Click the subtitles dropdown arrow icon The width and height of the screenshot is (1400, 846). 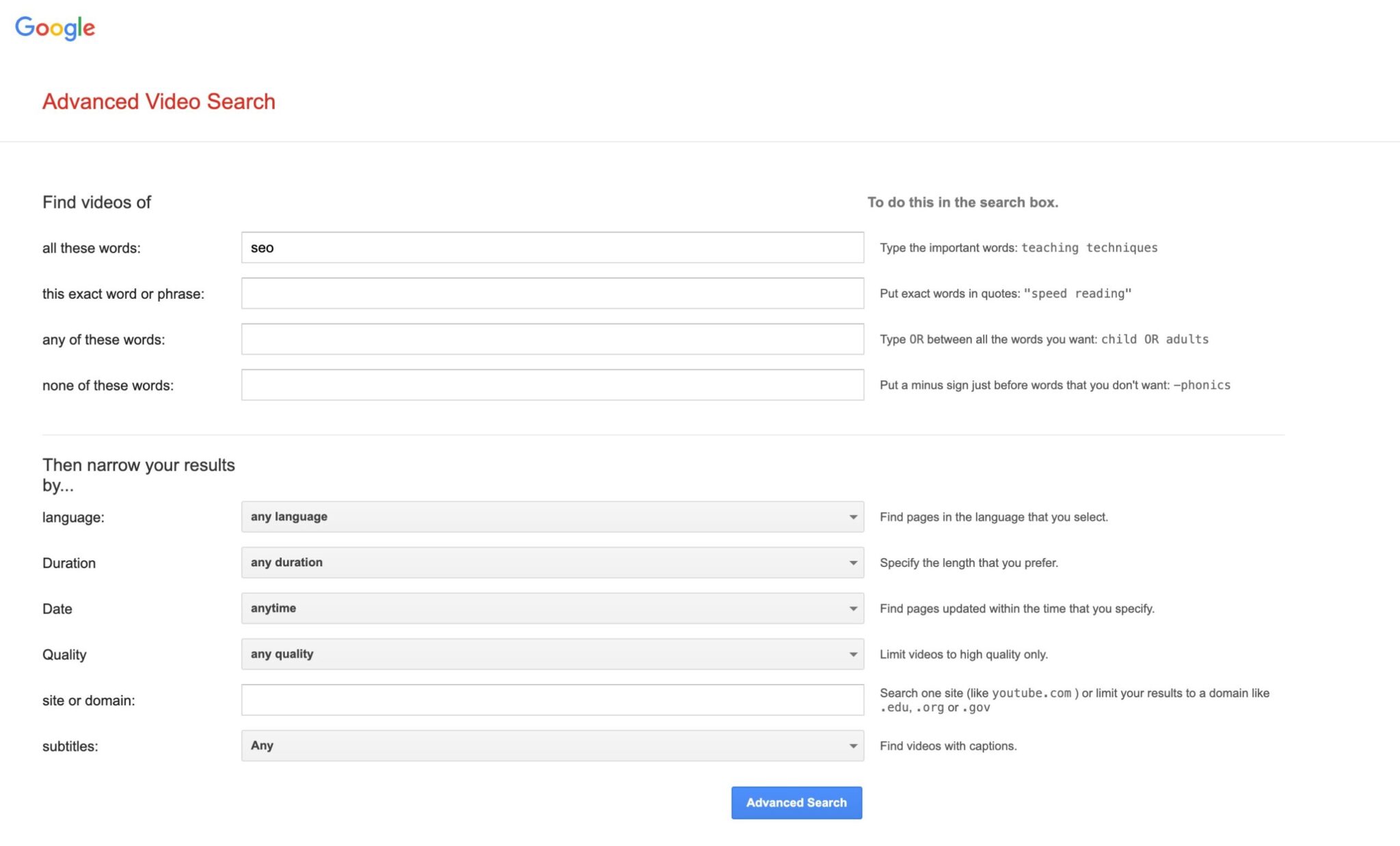(853, 747)
